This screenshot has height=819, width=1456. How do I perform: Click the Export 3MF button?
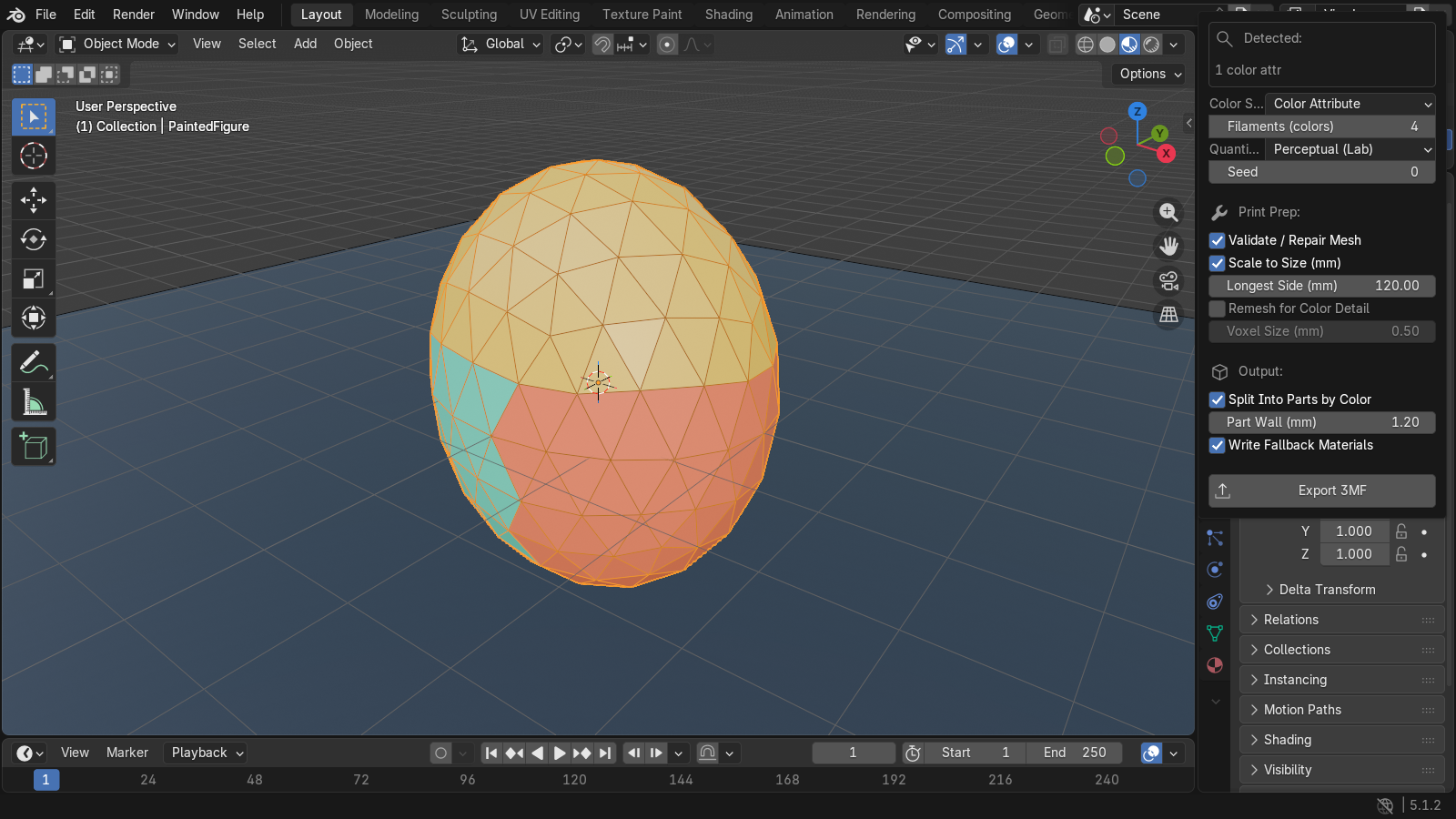1322,490
